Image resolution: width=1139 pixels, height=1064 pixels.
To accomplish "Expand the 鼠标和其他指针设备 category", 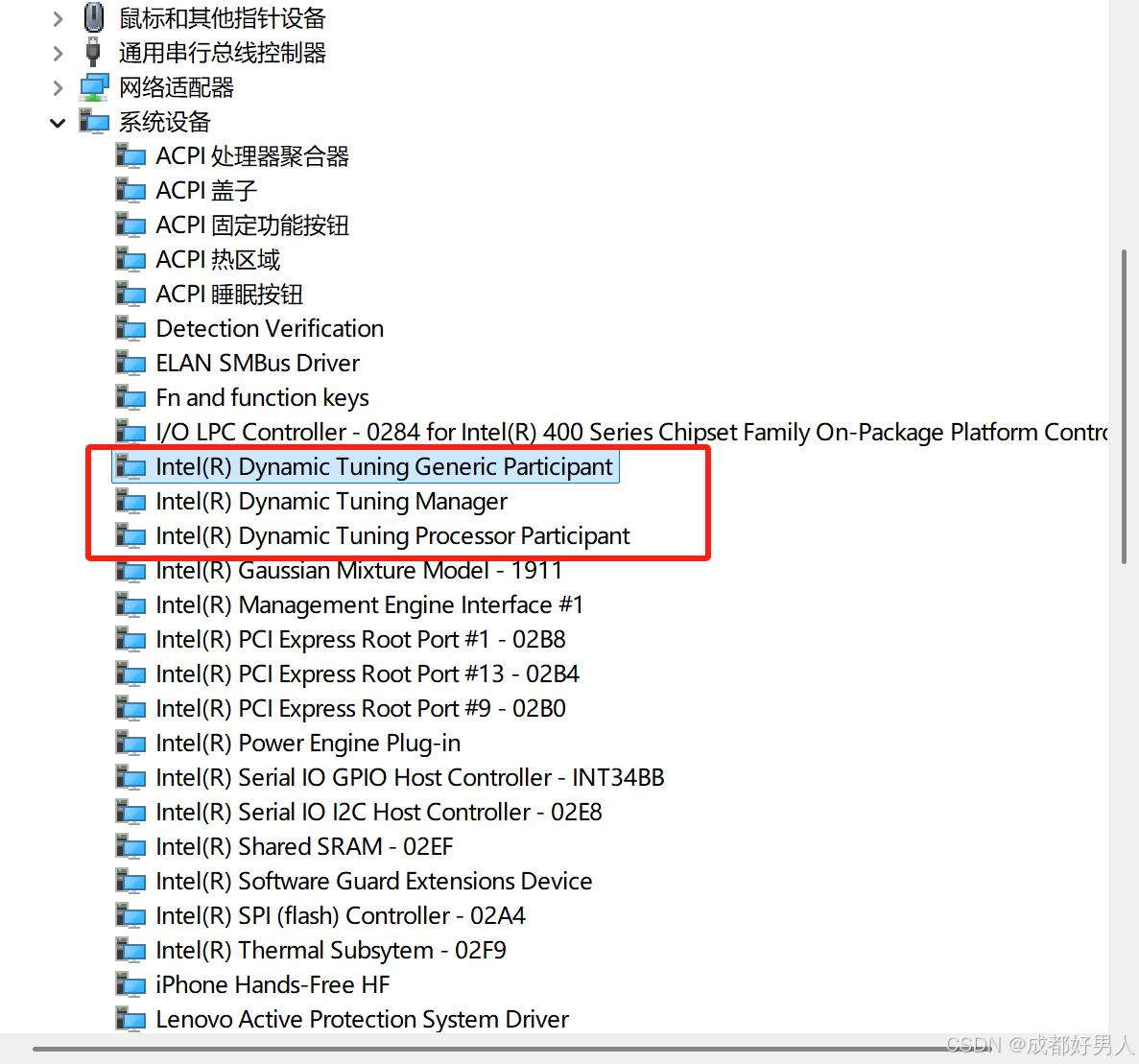I will point(59,19).
